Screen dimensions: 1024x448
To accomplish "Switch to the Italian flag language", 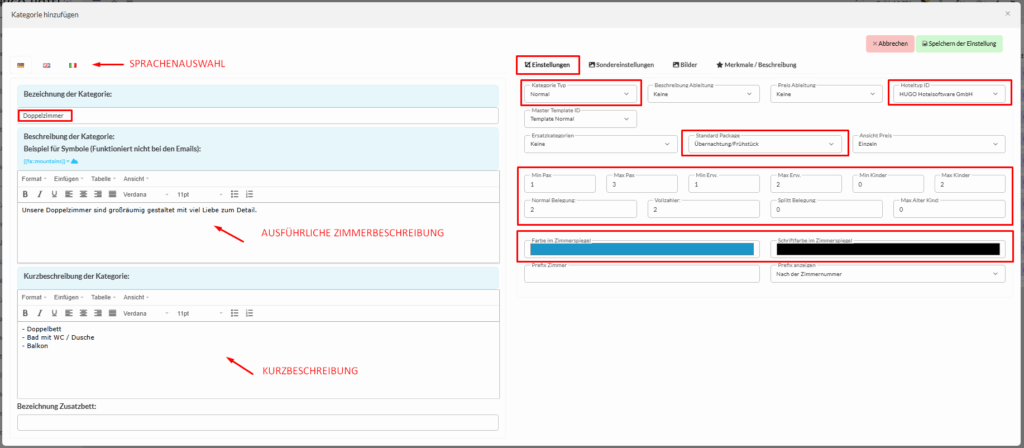I will [x=73, y=65].
